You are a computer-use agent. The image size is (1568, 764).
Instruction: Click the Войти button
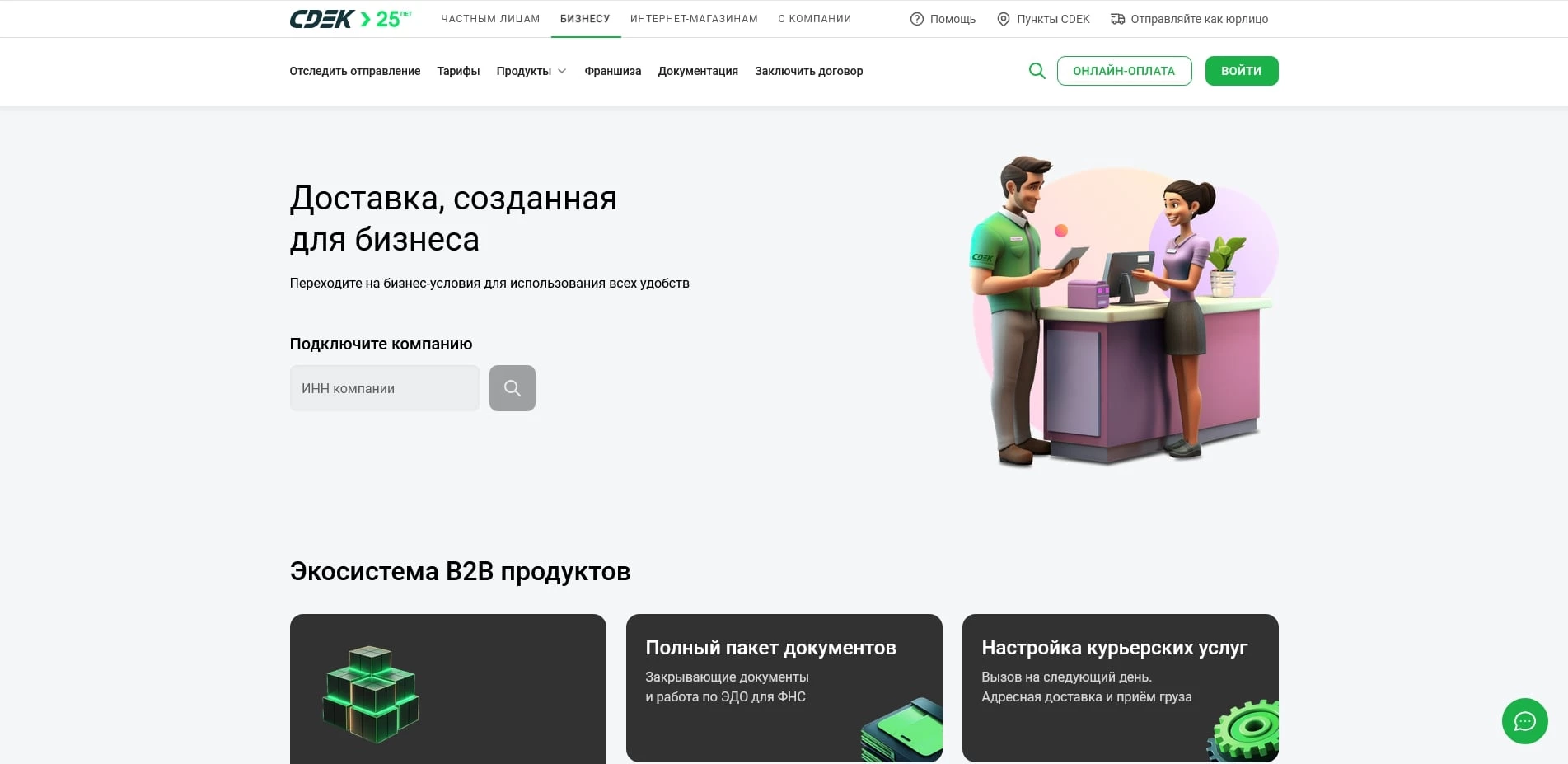[x=1241, y=71]
